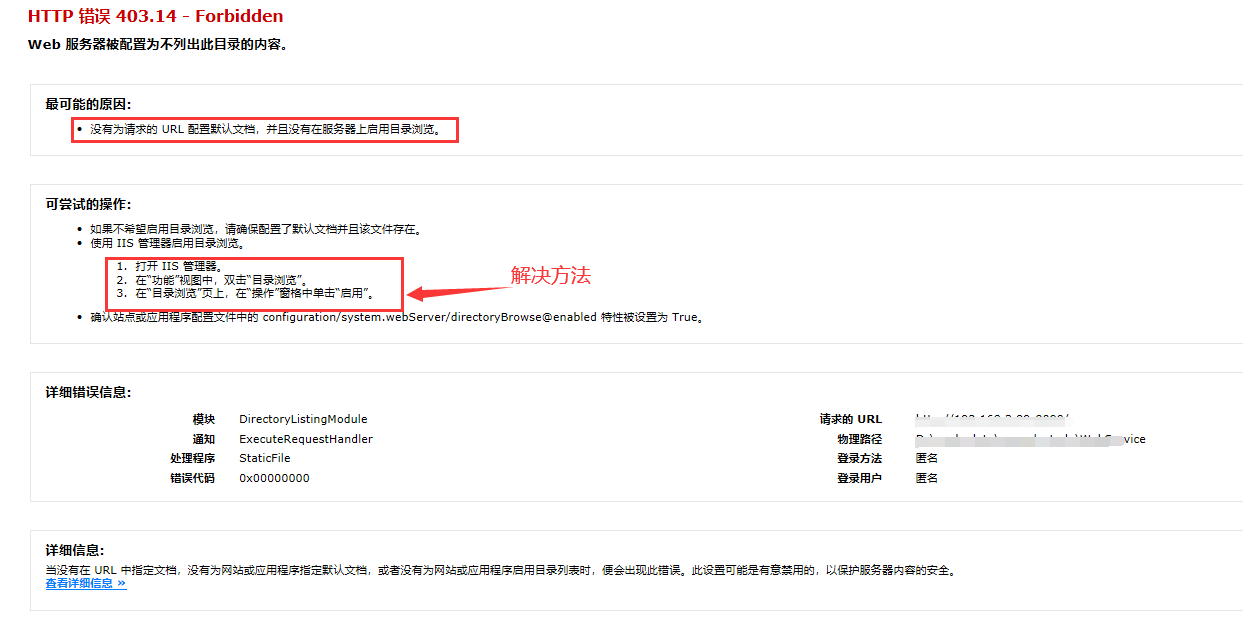This screenshot has width=1243, height=630.
Task: Click the HTTP 错误 403.14 heading
Action: coord(157,16)
